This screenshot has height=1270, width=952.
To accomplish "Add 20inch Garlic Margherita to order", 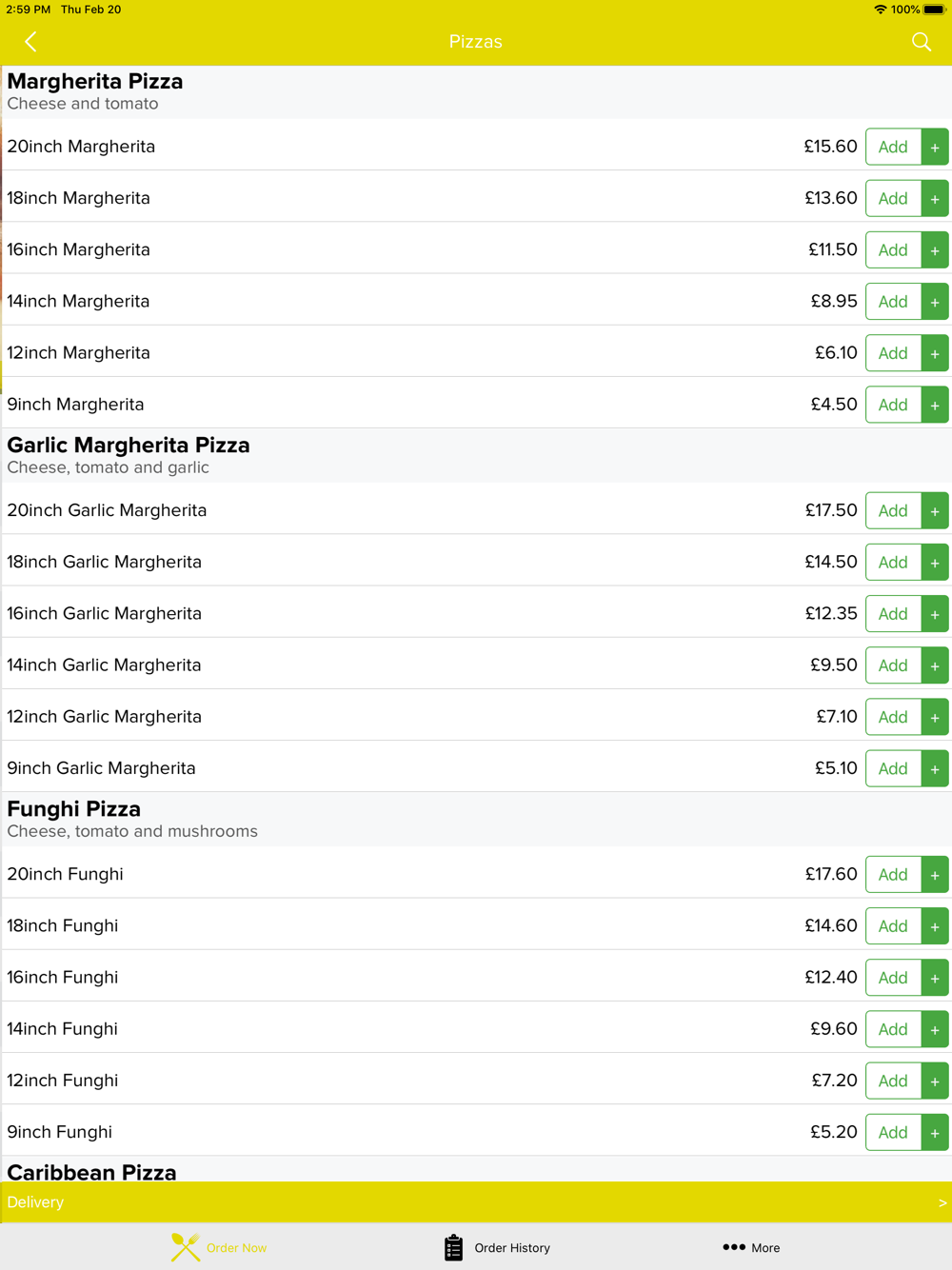I will (x=893, y=510).
